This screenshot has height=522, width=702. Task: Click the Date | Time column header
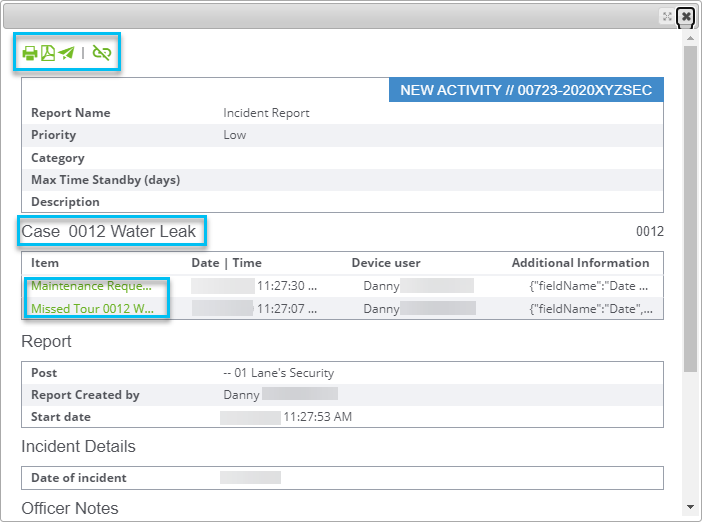point(227,263)
